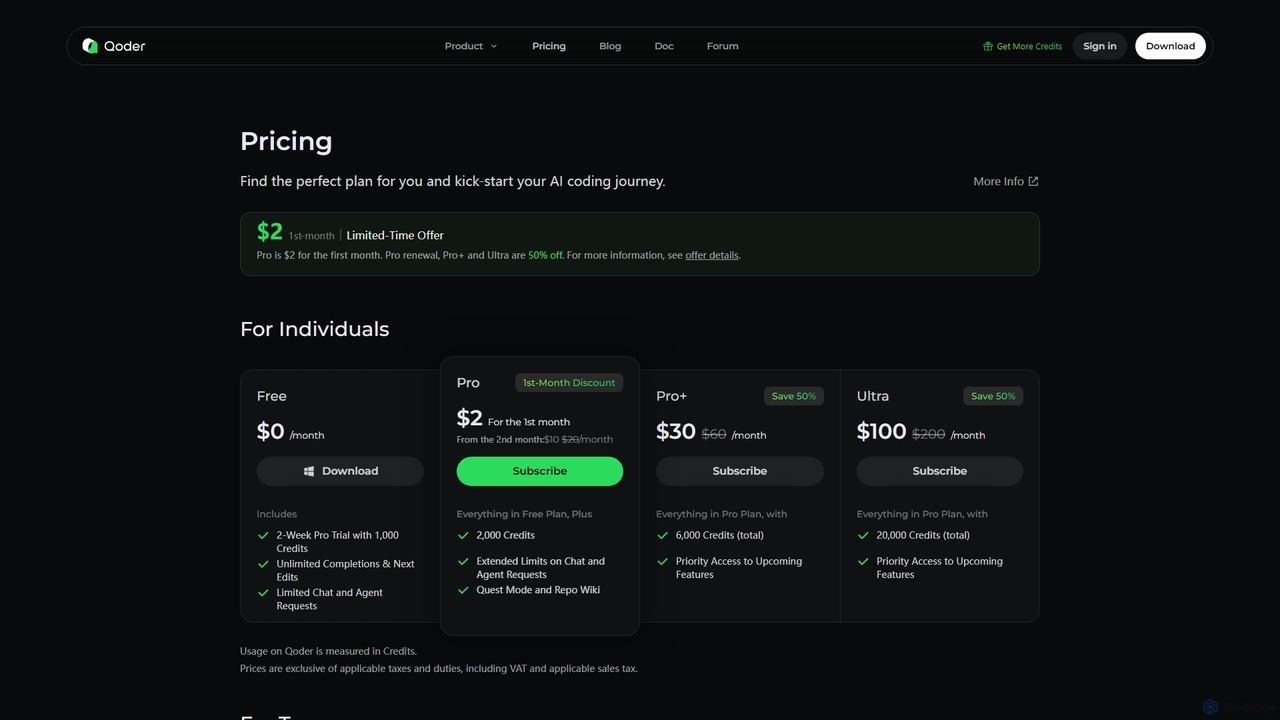Image resolution: width=1280 pixels, height=720 pixels.
Task: Click the Pro+ Priority Access checkmark
Action: tap(663, 561)
